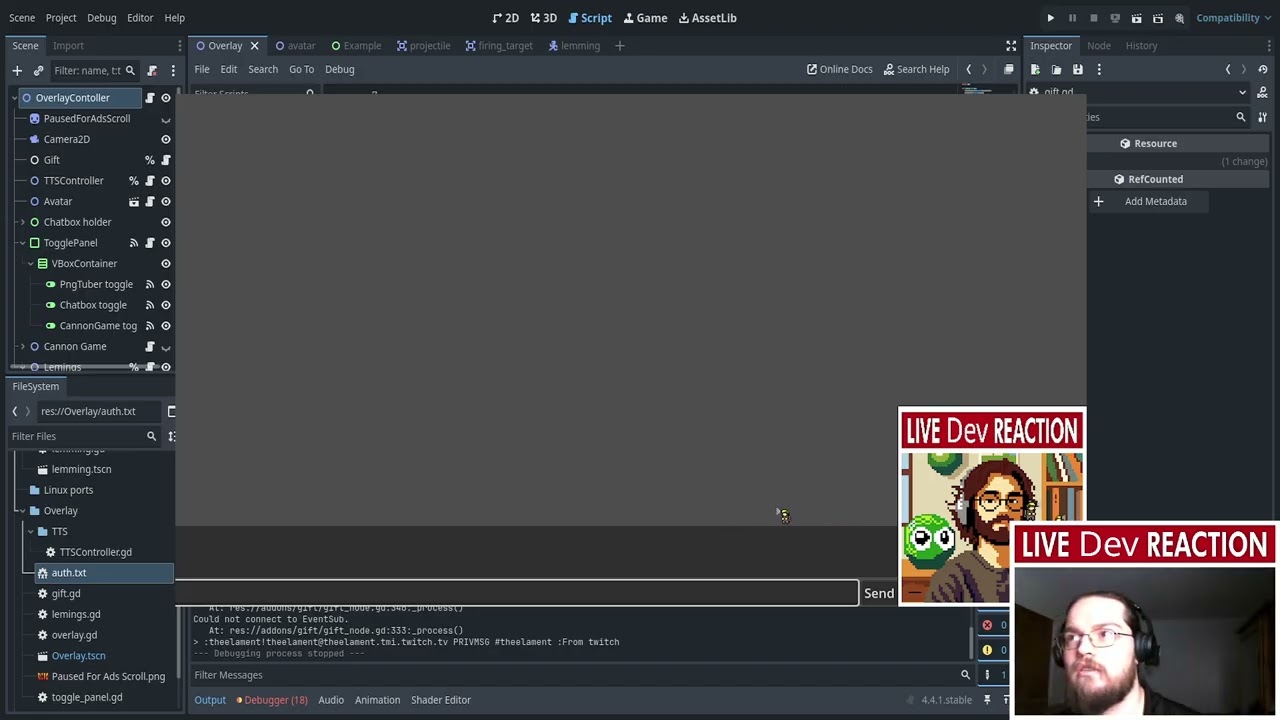Expand the Chatbox holder node

(22, 222)
